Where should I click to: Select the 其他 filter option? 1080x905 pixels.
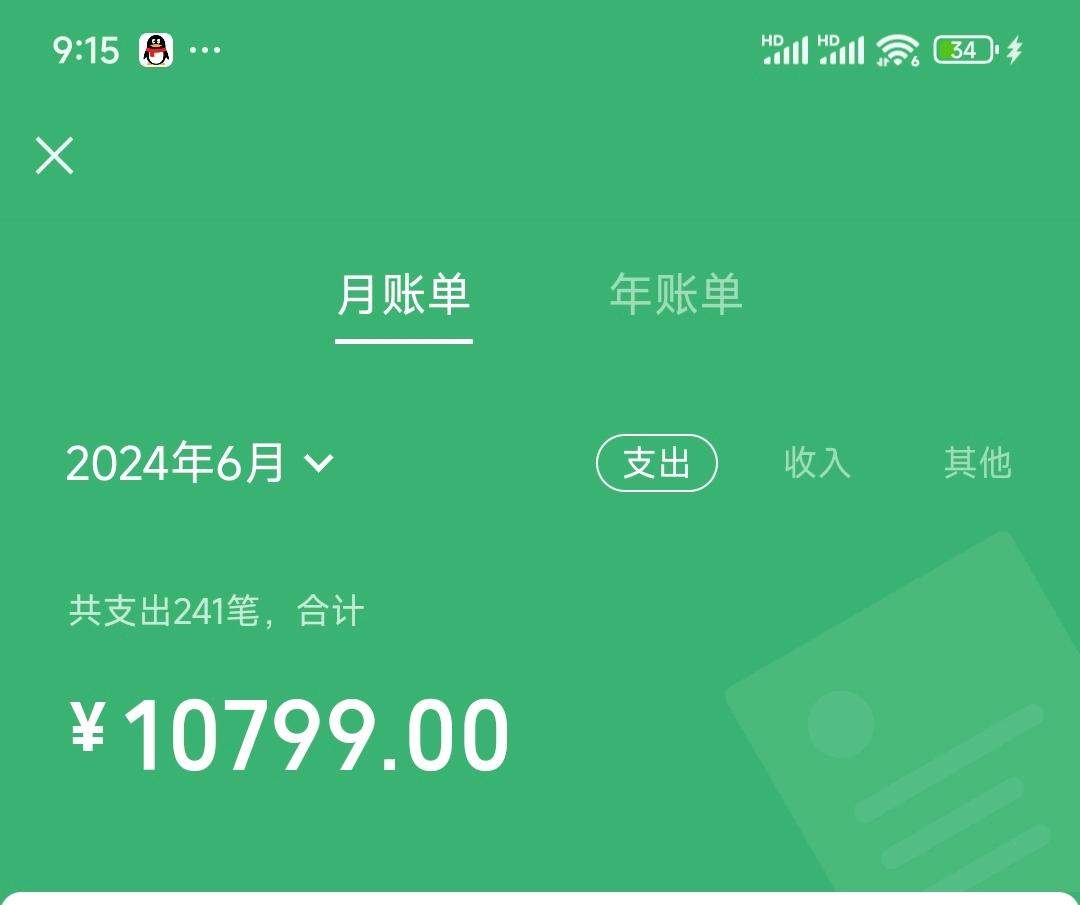[x=978, y=462]
